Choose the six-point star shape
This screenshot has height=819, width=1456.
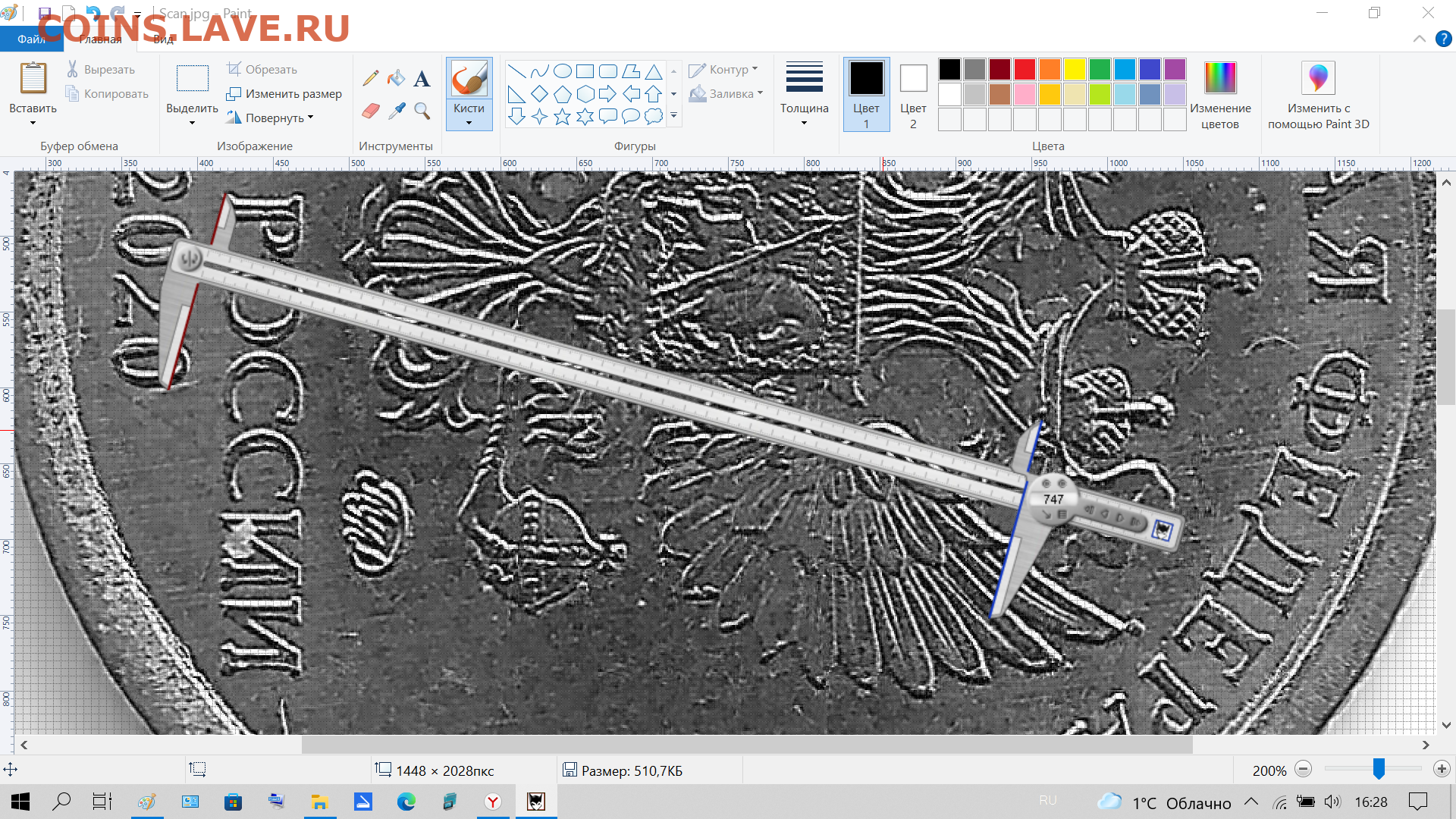[585, 116]
